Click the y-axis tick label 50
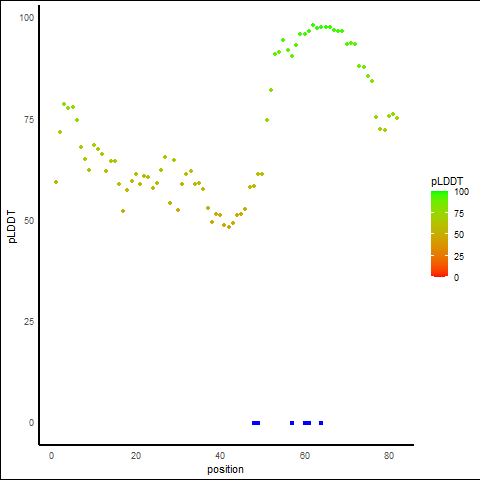Image resolution: width=480 pixels, height=480 pixels. click(29, 221)
